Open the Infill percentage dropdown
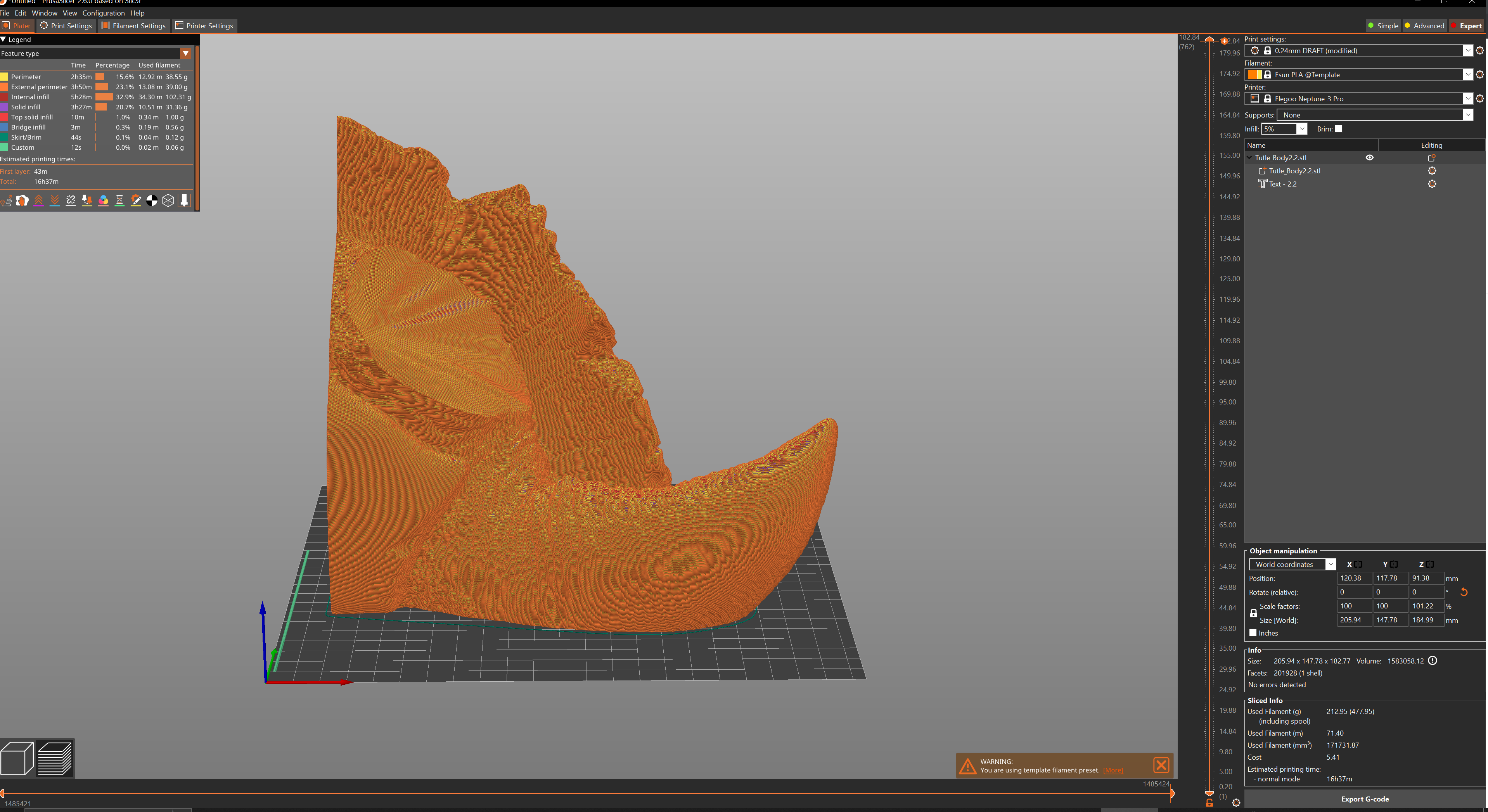The image size is (1488, 812). click(1302, 129)
